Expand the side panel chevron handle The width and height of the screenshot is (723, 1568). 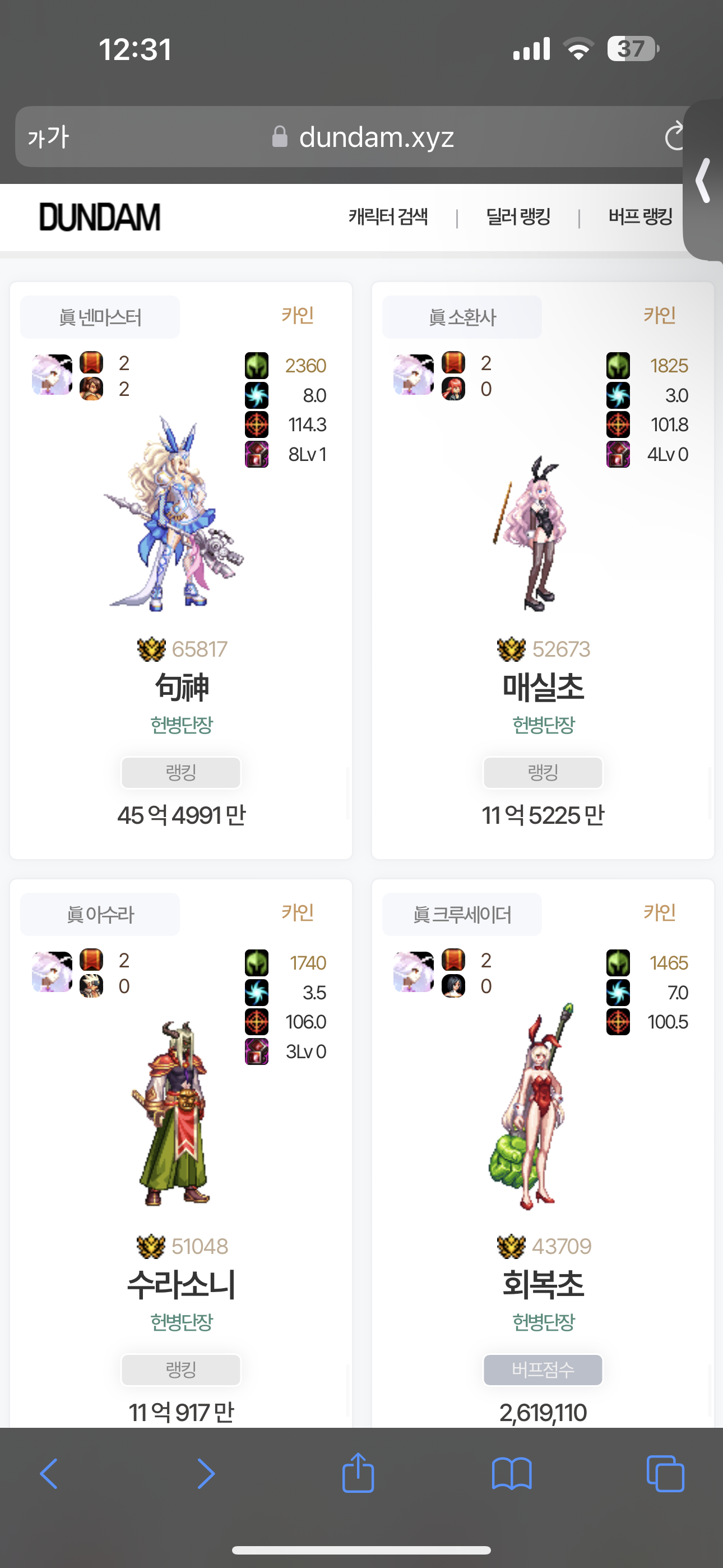coord(703,180)
